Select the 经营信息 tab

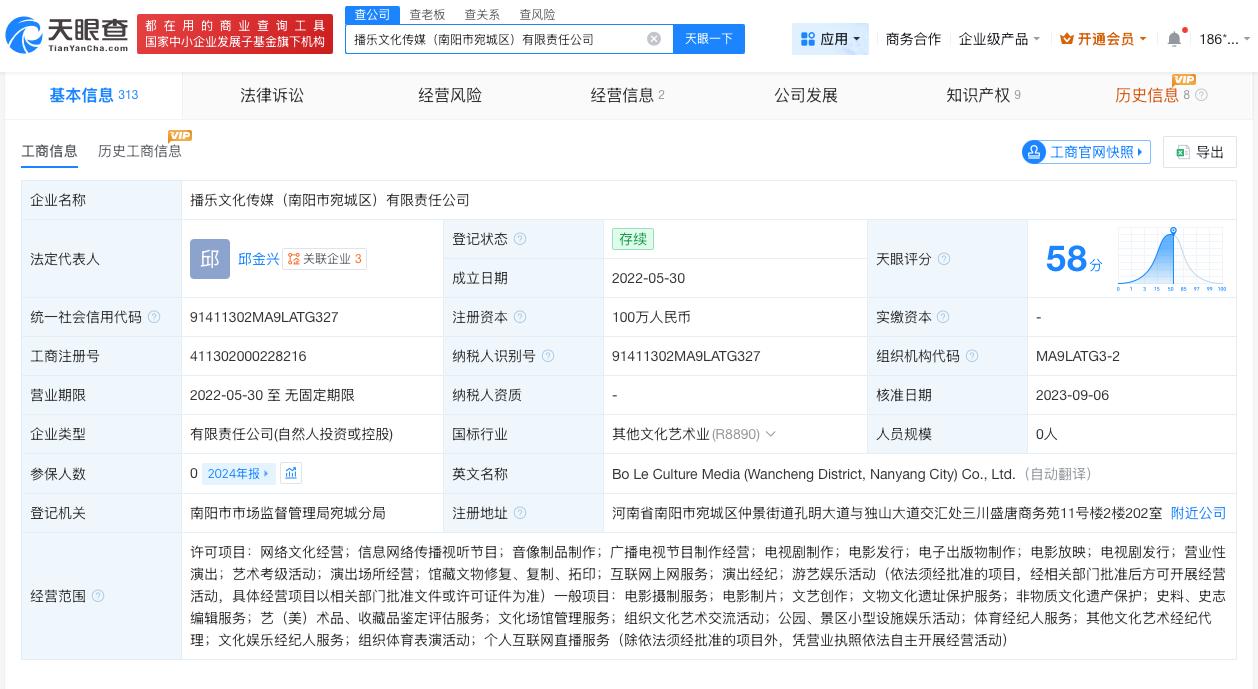(627, 95)
